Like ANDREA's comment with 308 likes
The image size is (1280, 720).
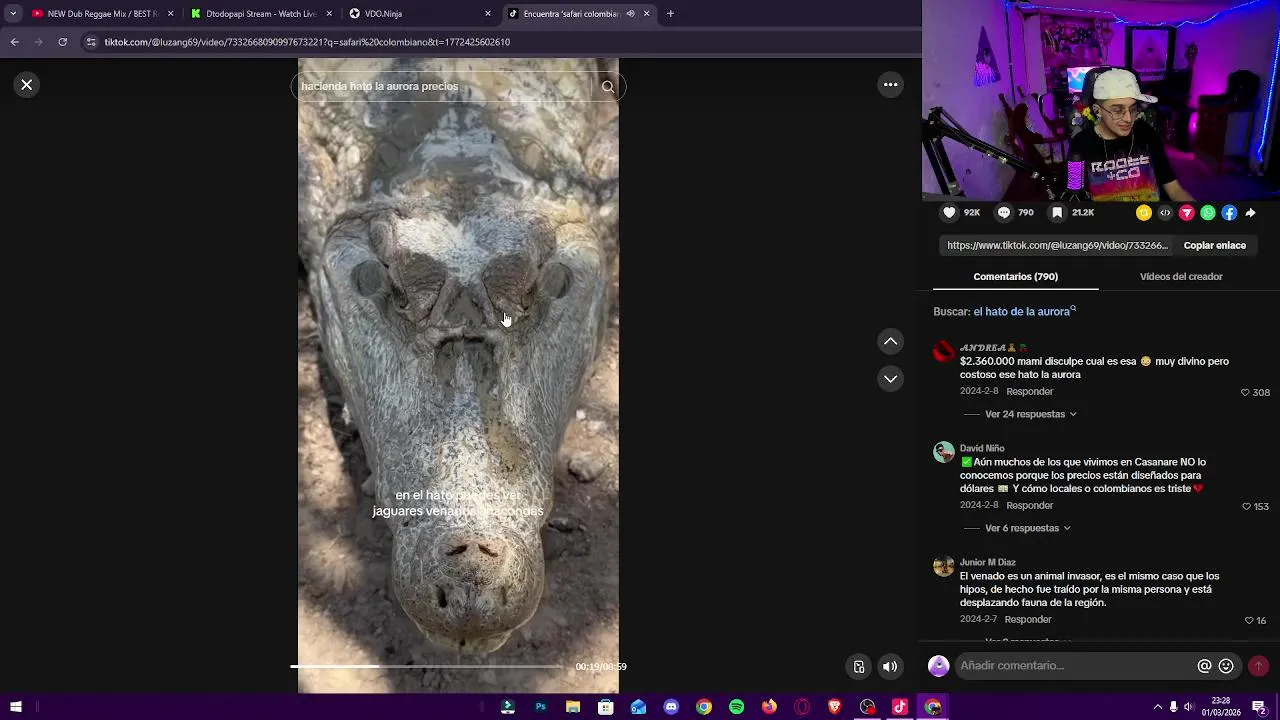pos(1245,393)
